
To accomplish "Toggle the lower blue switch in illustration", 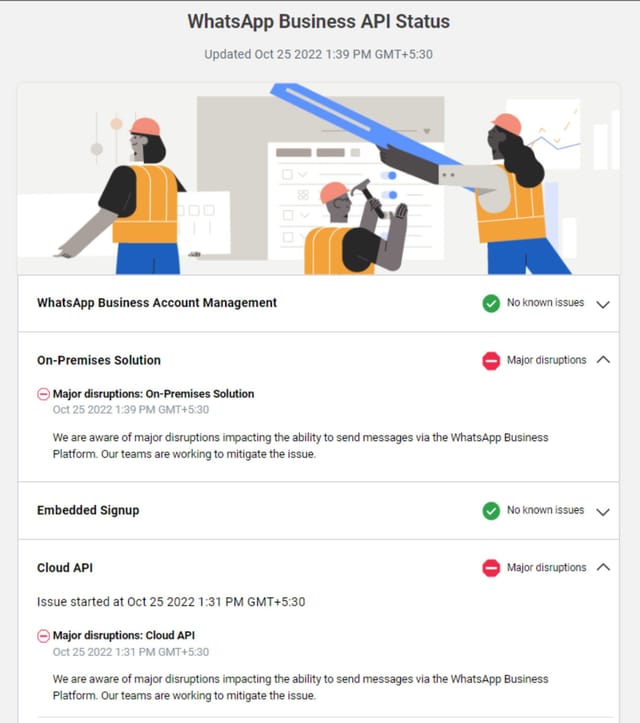I will tap(390, 195).
